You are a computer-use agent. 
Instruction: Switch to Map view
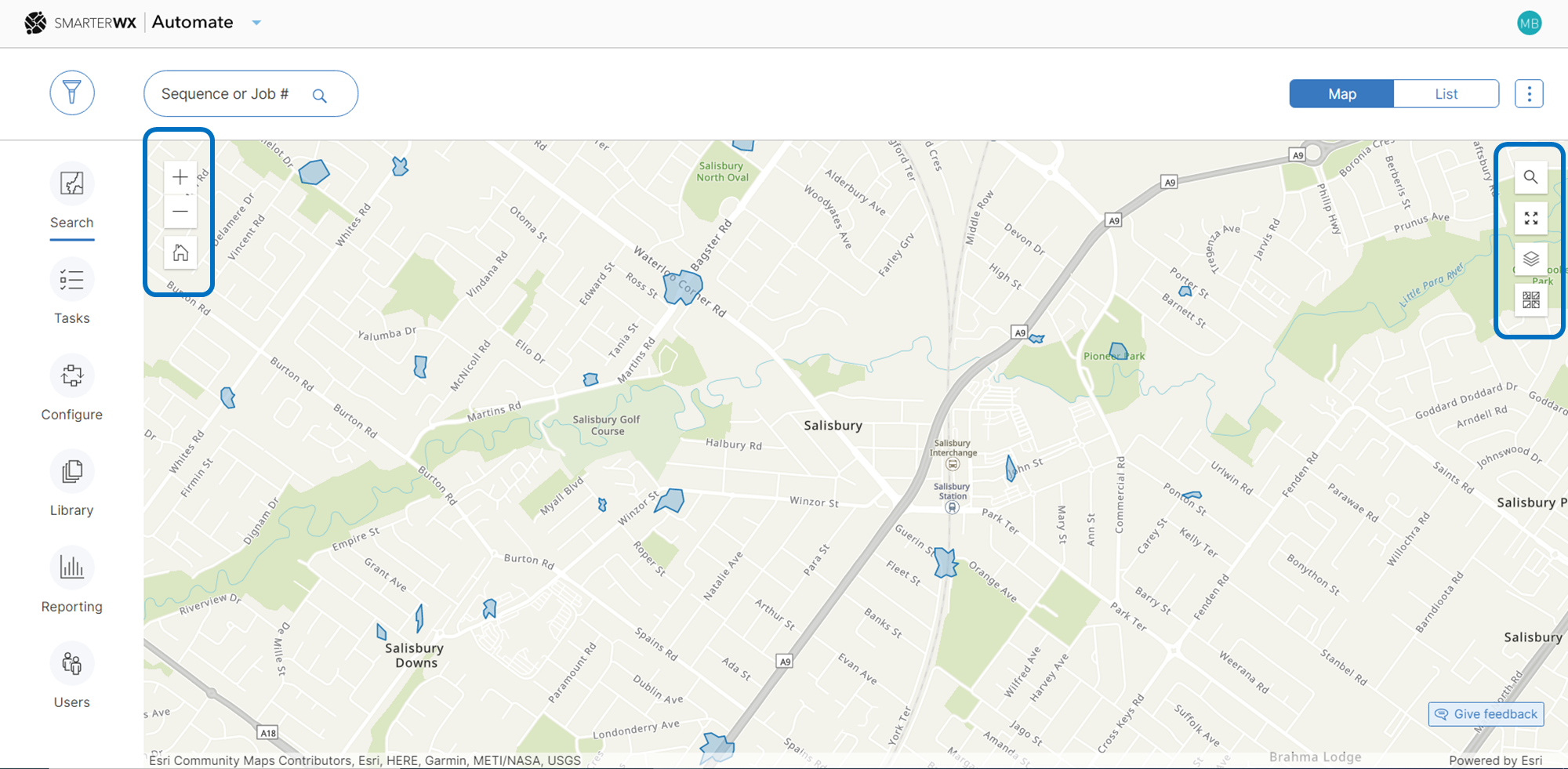click(1341, 94)
